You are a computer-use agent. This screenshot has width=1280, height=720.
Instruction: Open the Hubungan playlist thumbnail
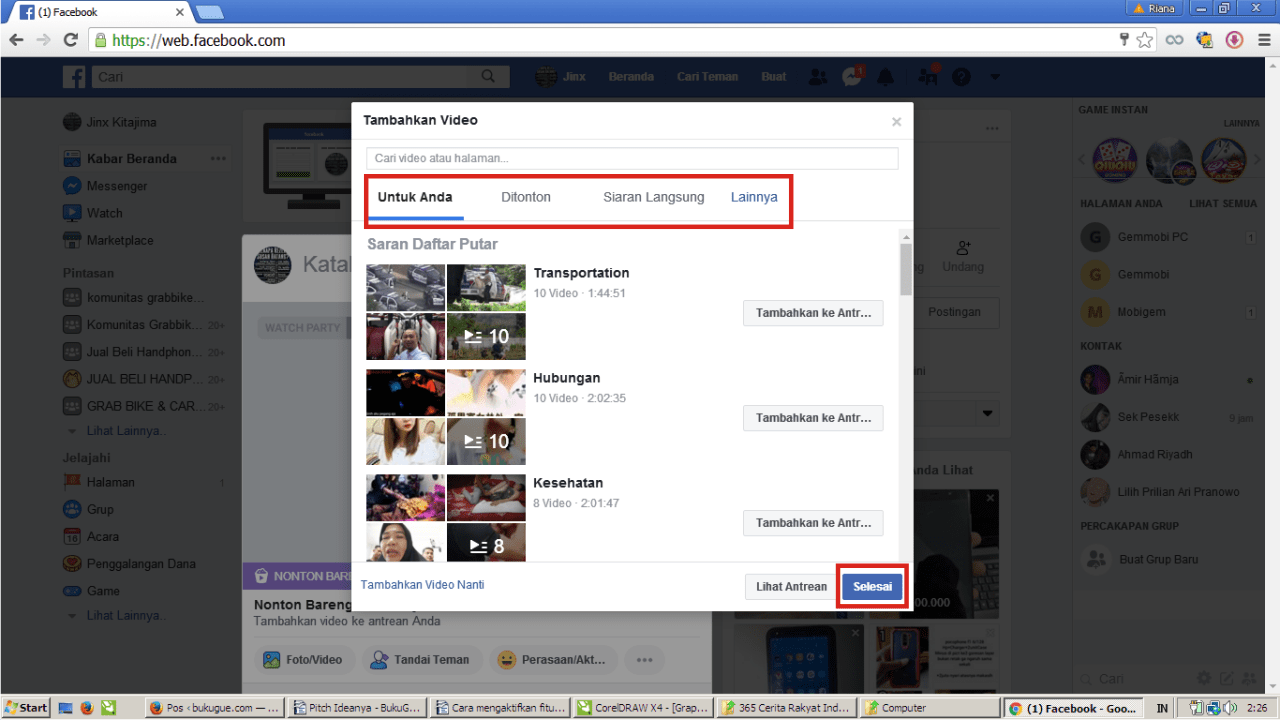(446, 417)
